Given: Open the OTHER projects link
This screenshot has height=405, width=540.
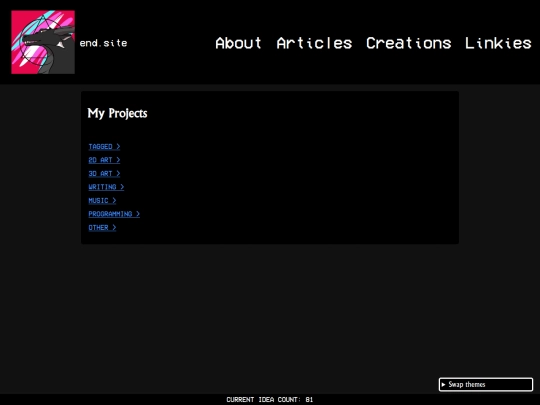Looking at the screenshot, I should click(x=102, y=228).
